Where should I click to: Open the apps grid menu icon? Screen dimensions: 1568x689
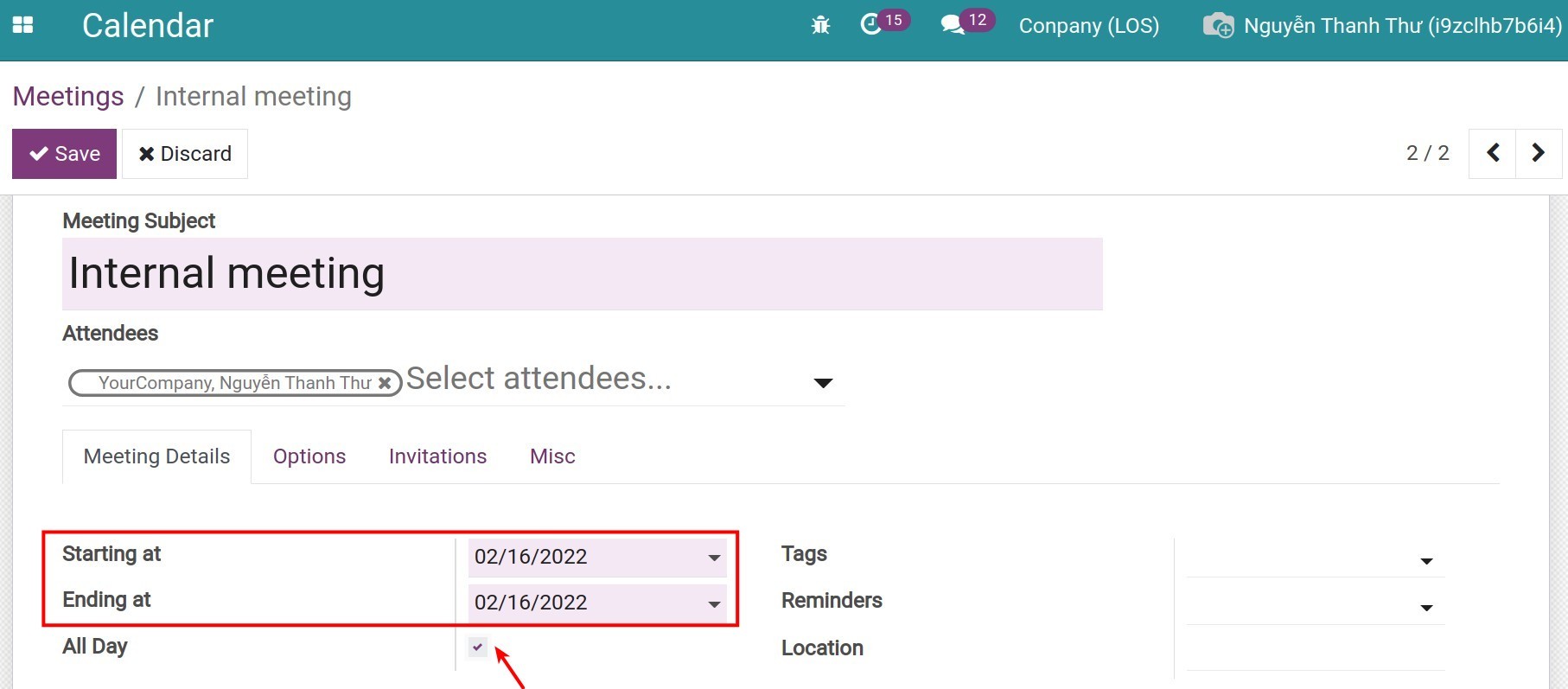tap(23, 25)
